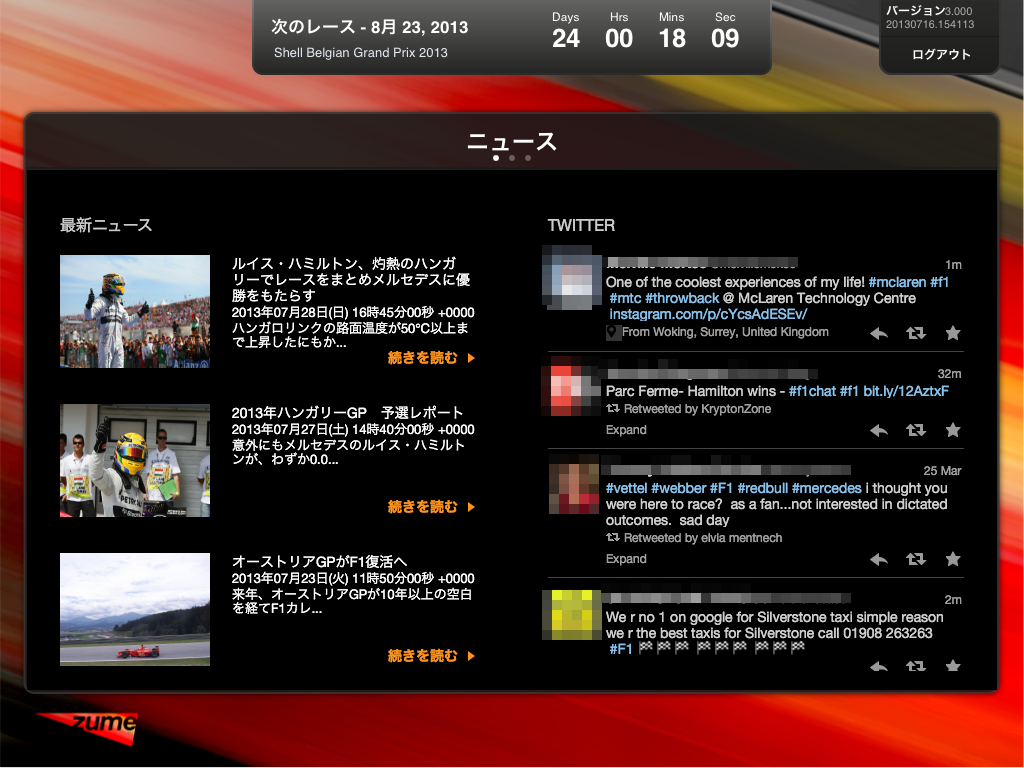
Task: Favorite the Parc Ferme Hamilton tweet
Action: pos(953,430)
